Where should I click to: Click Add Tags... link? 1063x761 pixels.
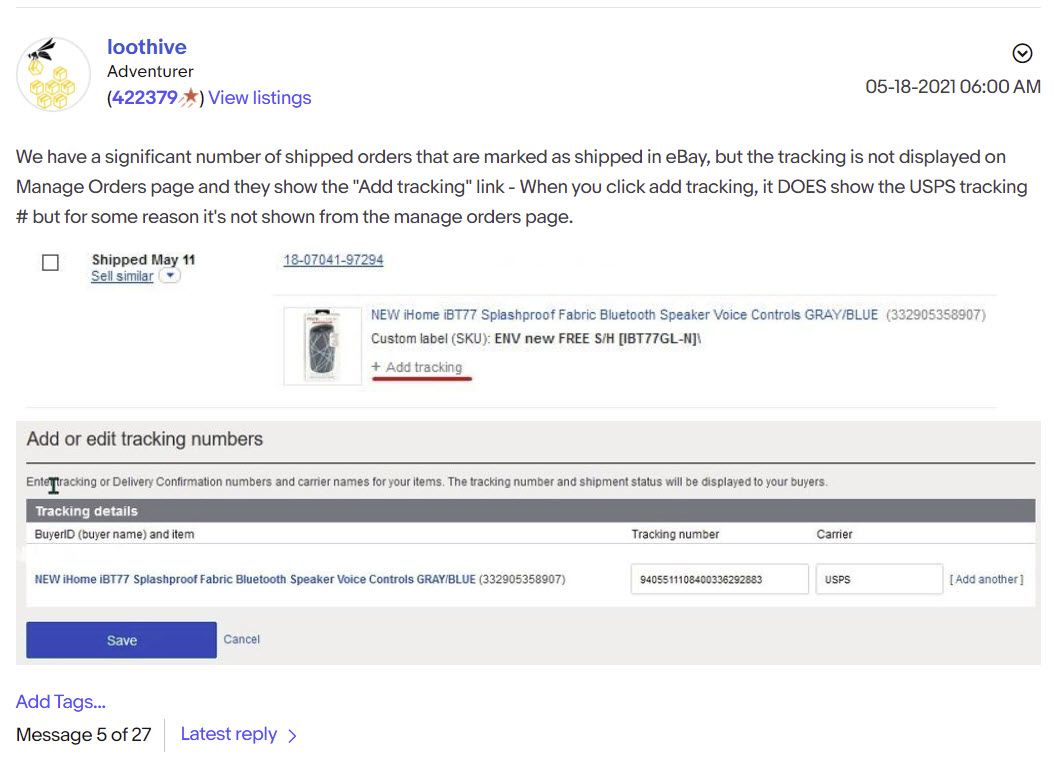[x=61, y=701]
